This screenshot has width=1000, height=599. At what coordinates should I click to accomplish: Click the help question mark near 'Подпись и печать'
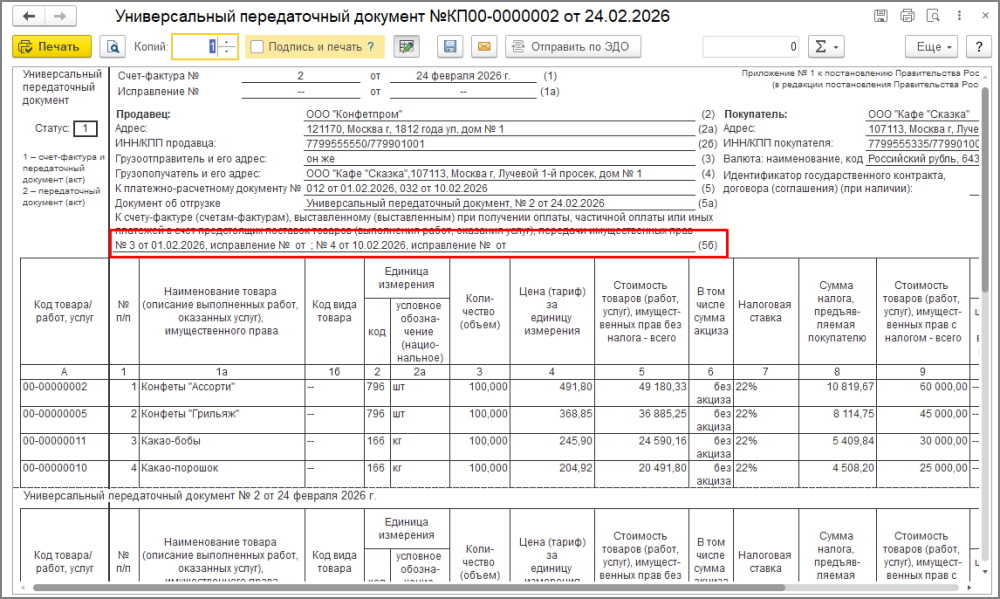371,47
